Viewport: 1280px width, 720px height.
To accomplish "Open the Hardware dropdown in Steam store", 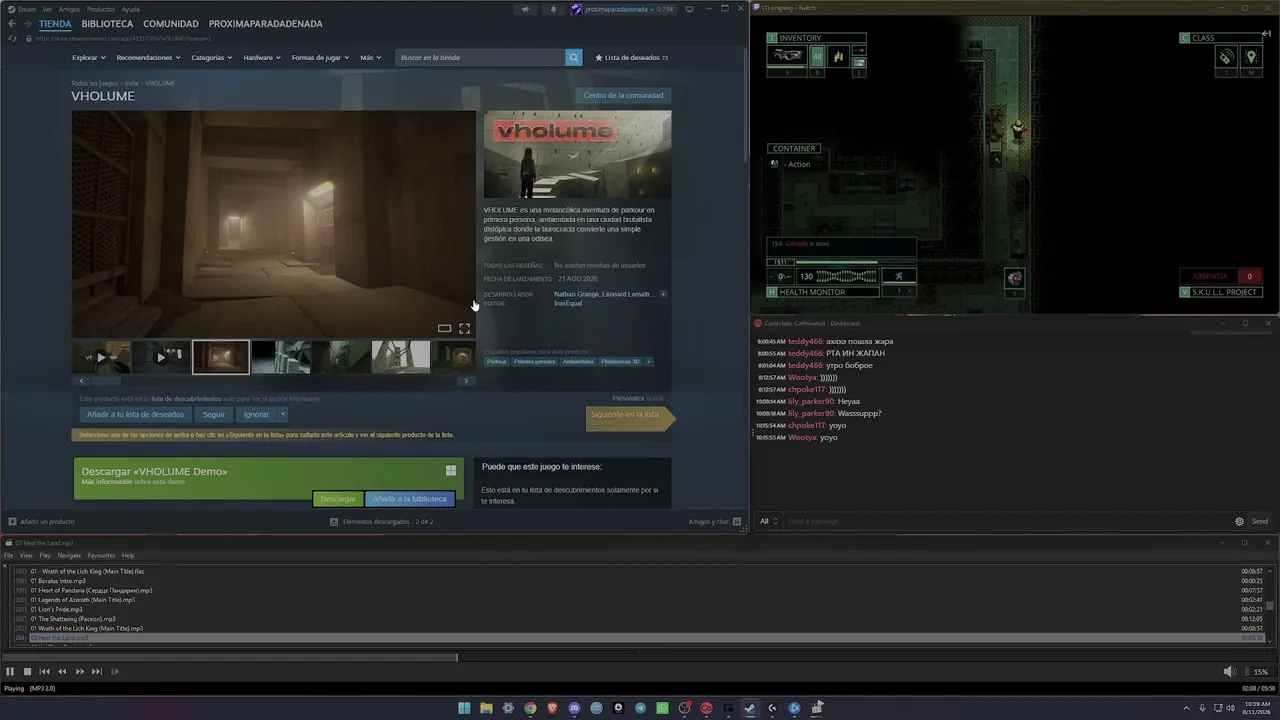I will point(262,58).
